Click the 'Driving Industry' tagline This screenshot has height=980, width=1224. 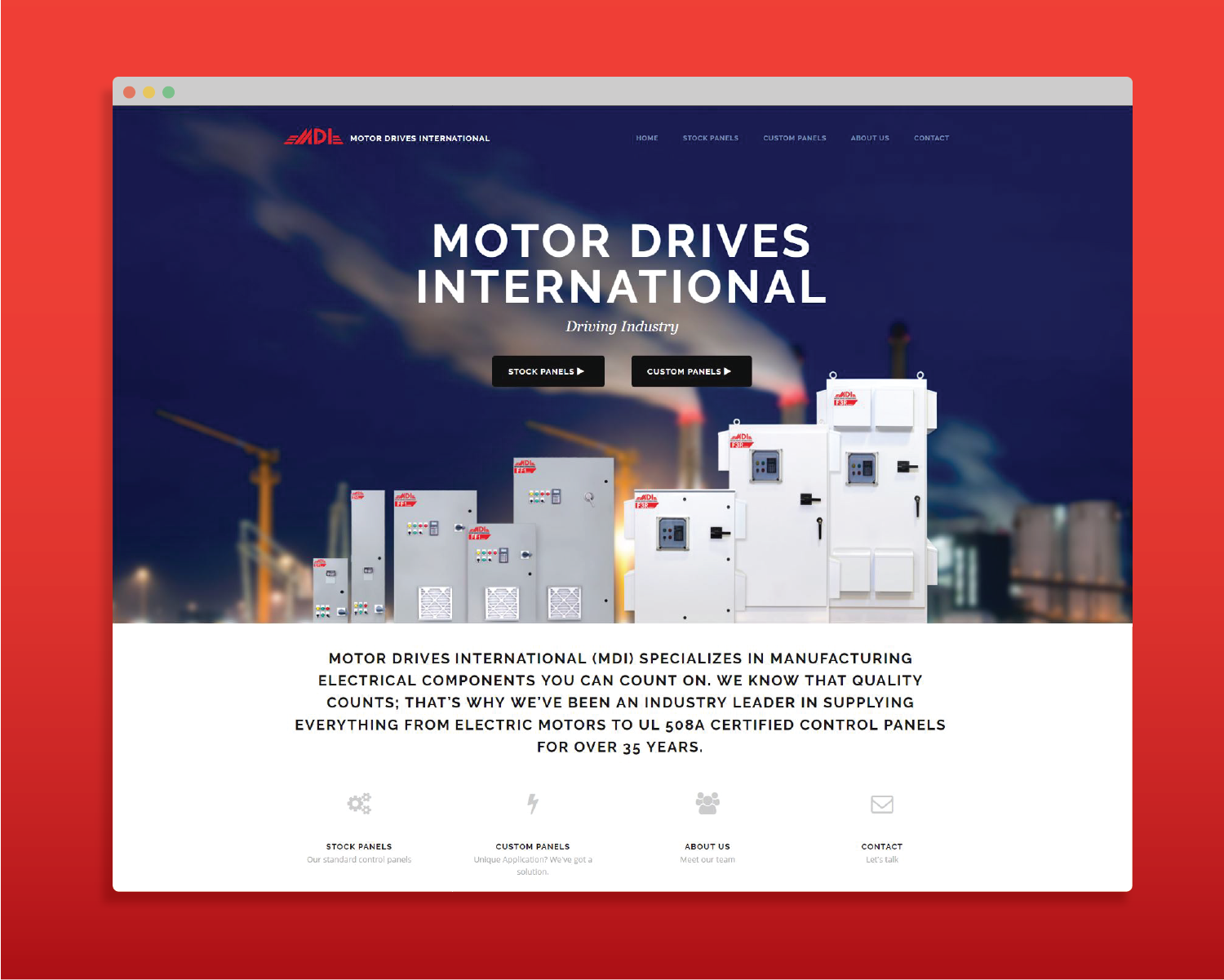tap(622, 326)
